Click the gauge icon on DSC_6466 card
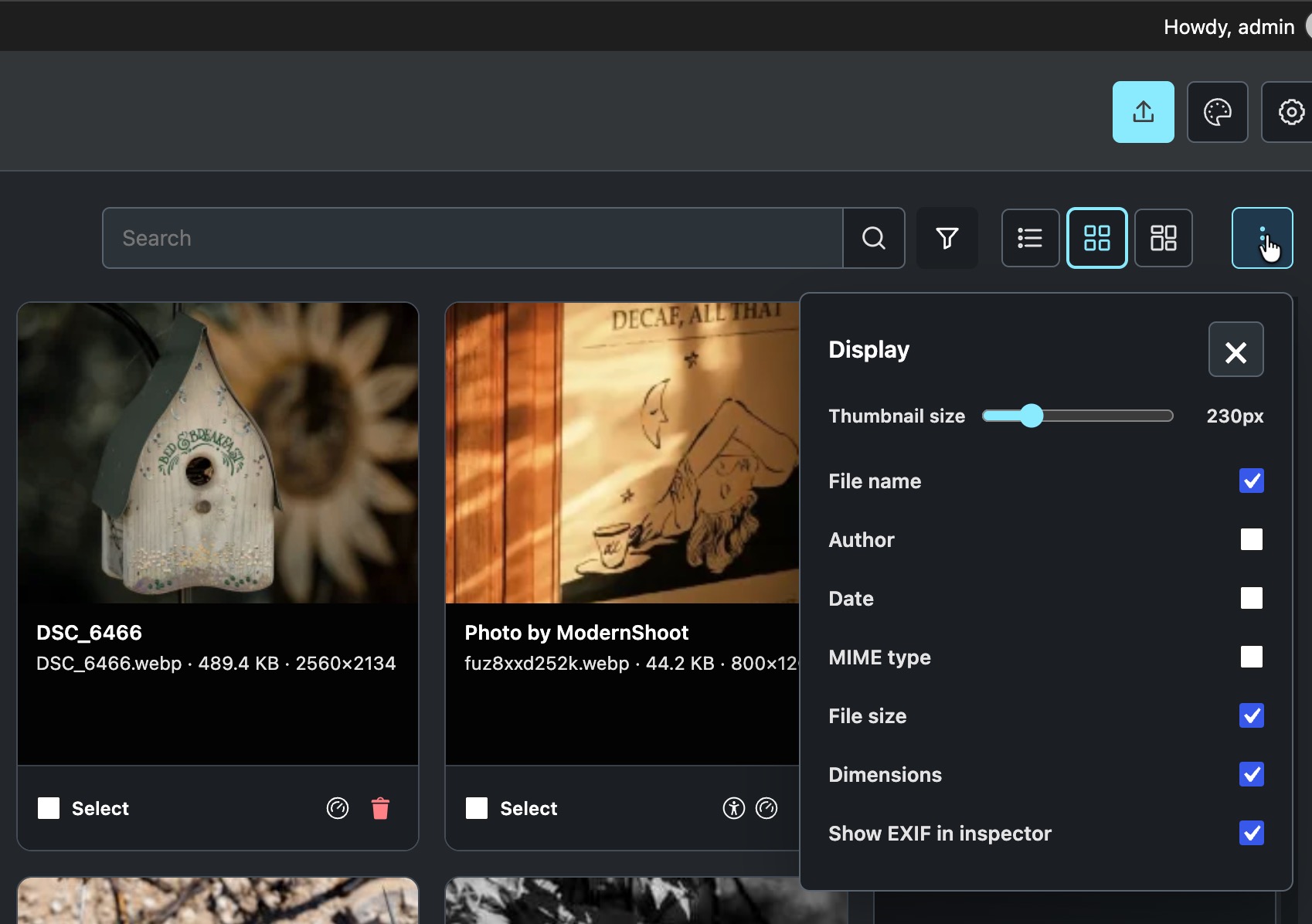Screen dimensions: 1312x924 (x=338, y=808)
